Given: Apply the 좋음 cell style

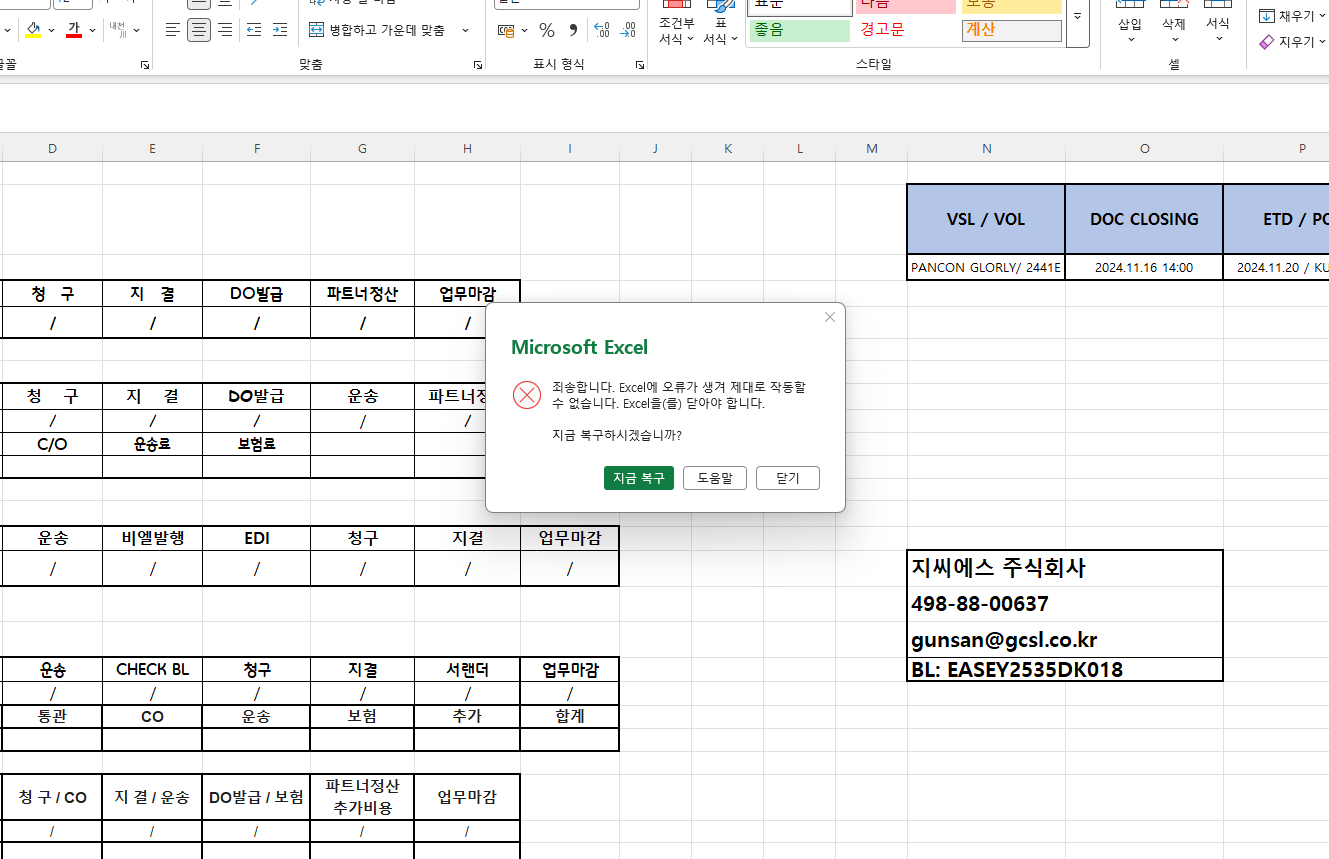Looking at the screenshot, I should pyautogui.click(x=799, y=30).
